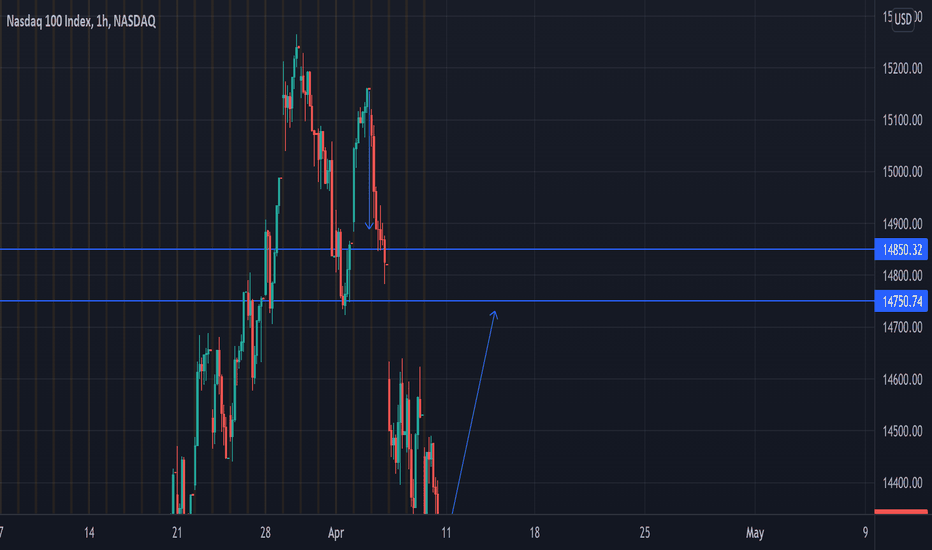Click the 15100.00 price axis label

coord(902,120)
